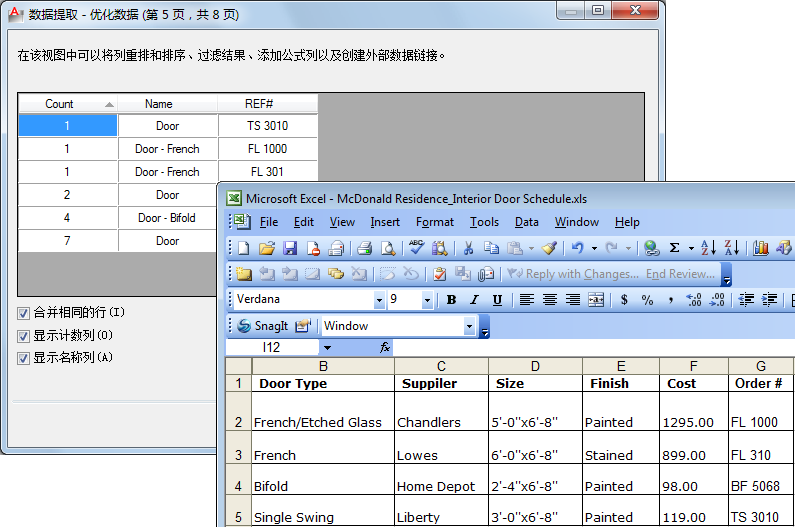Expand the font size 9 dropdown
Image resolution: width=795 pixels, height=527 pixels.
point(427,300)
